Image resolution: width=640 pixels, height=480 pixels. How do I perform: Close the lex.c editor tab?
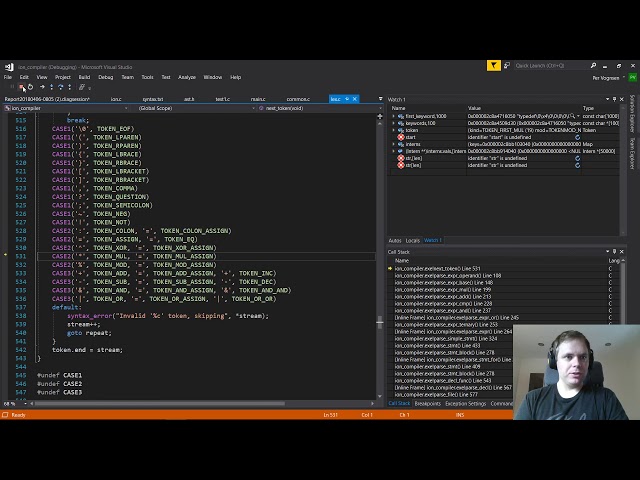(355, 99)
